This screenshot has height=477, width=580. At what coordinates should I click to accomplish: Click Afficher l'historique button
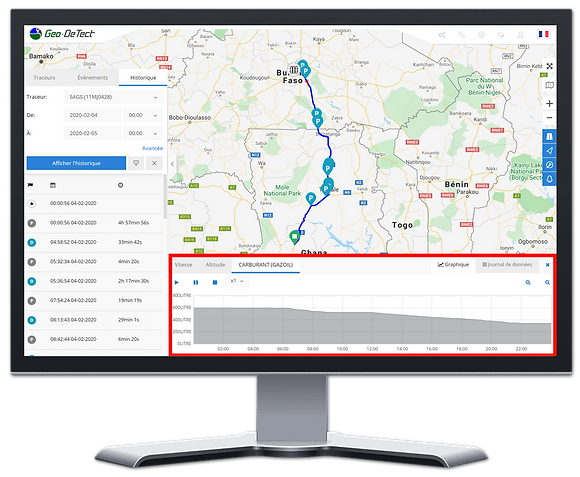tap(76, 163)
